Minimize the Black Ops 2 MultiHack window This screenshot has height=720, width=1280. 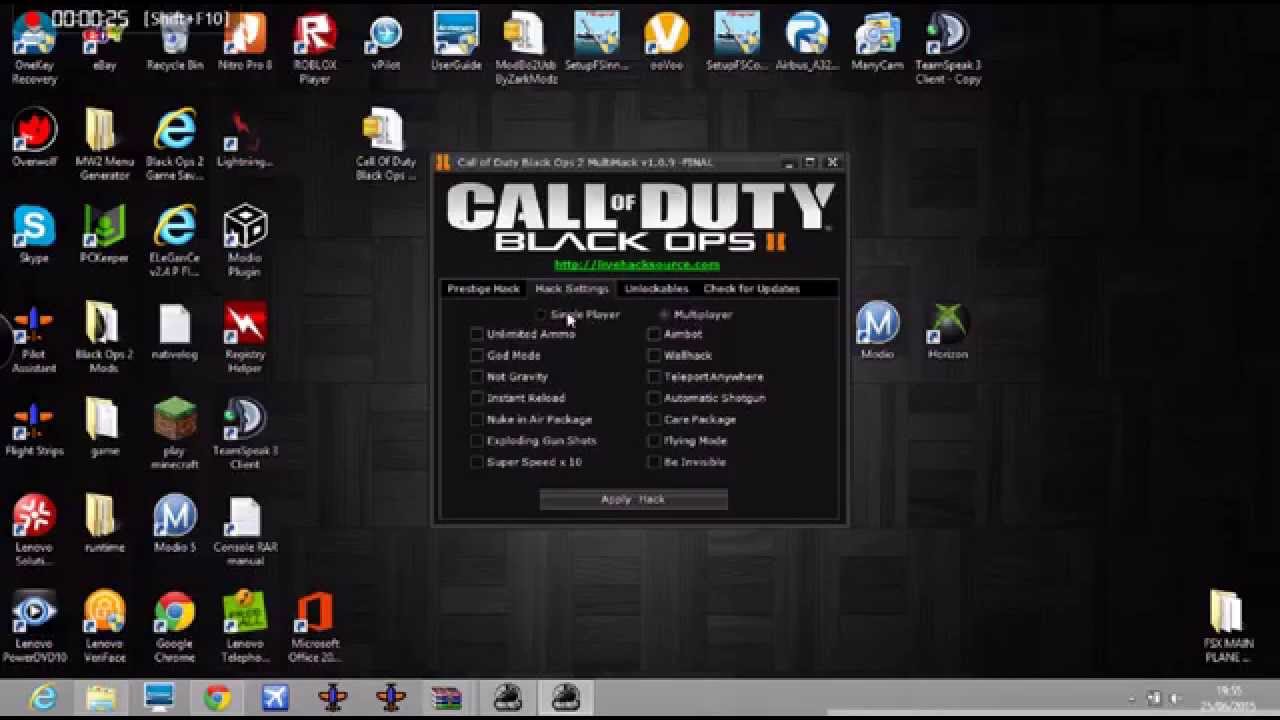pyautogui.click(x=789, y=162)
